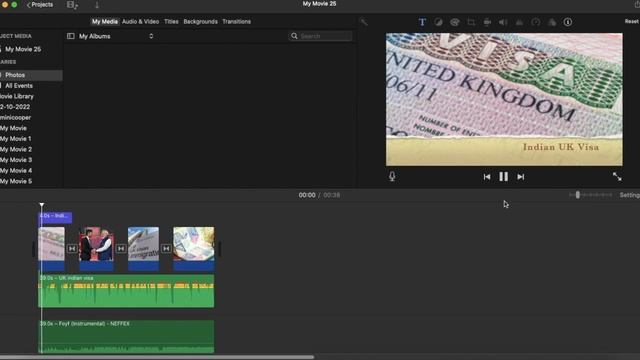Record a voiceover with the microphone
Screen dimensions: 640x360
392,176
